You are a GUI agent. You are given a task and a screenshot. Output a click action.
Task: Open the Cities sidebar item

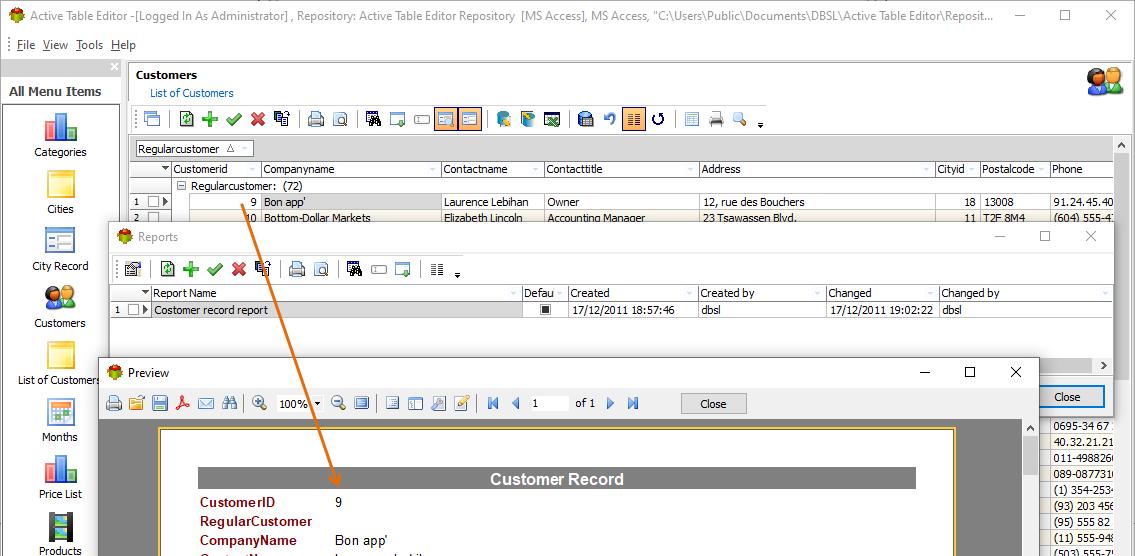point(60,192)
